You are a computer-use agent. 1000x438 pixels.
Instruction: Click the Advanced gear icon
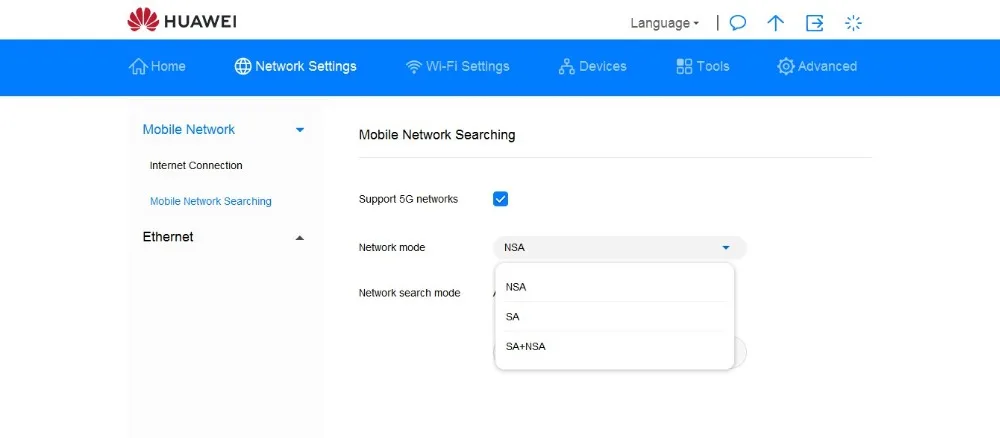pyautogui.click(x=786, y=67)
